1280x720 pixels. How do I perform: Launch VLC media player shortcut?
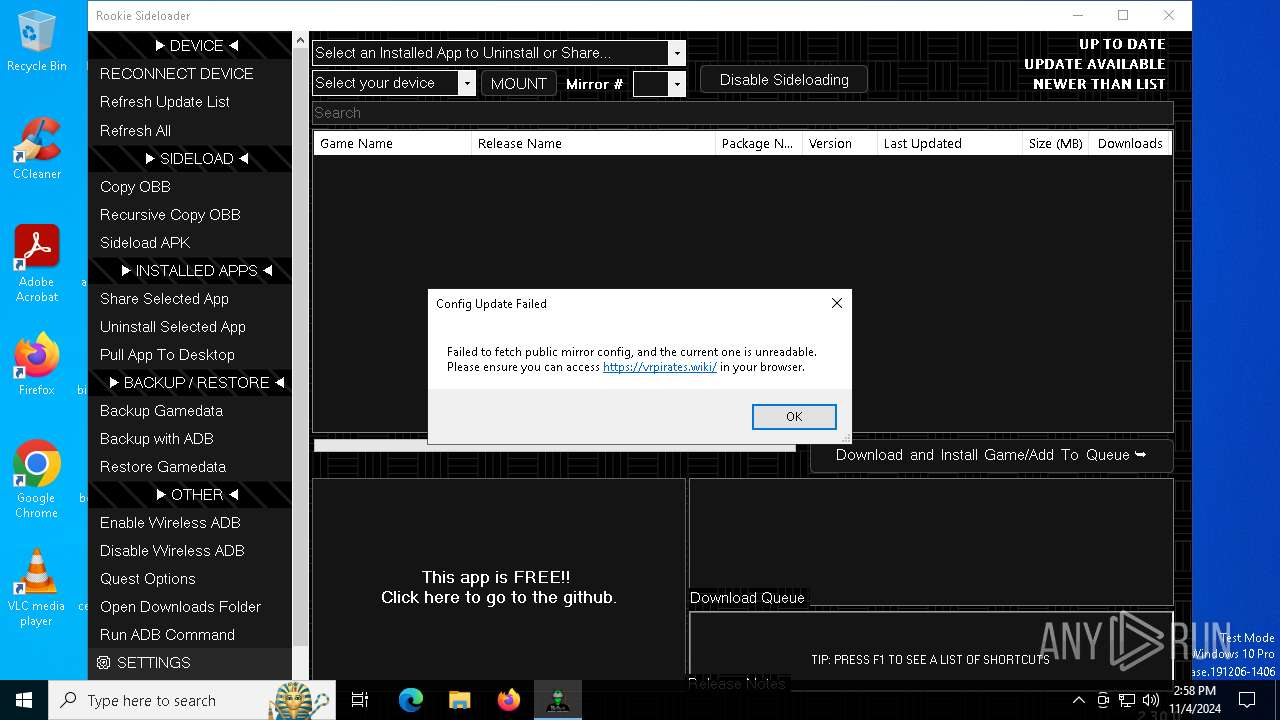(x=37, y=588)
